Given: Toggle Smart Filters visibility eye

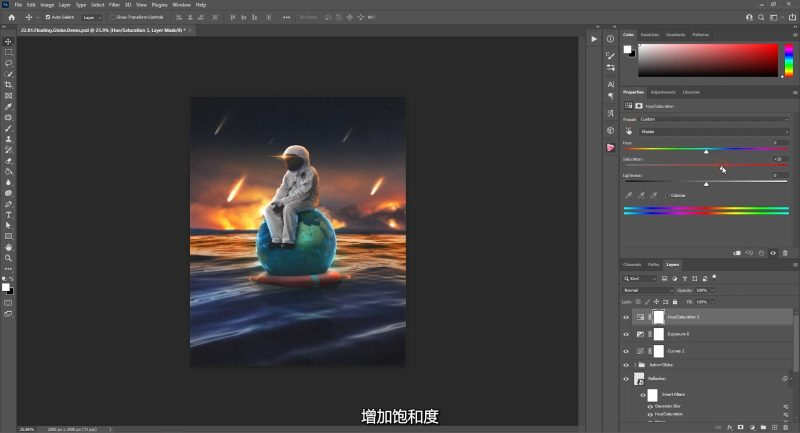Looking at the screenshot, I should pos(643,395).
